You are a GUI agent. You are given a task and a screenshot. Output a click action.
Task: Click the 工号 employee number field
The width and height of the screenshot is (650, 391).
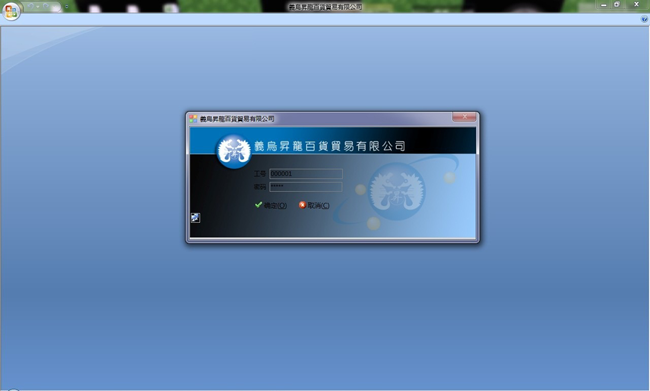[306, 174]
